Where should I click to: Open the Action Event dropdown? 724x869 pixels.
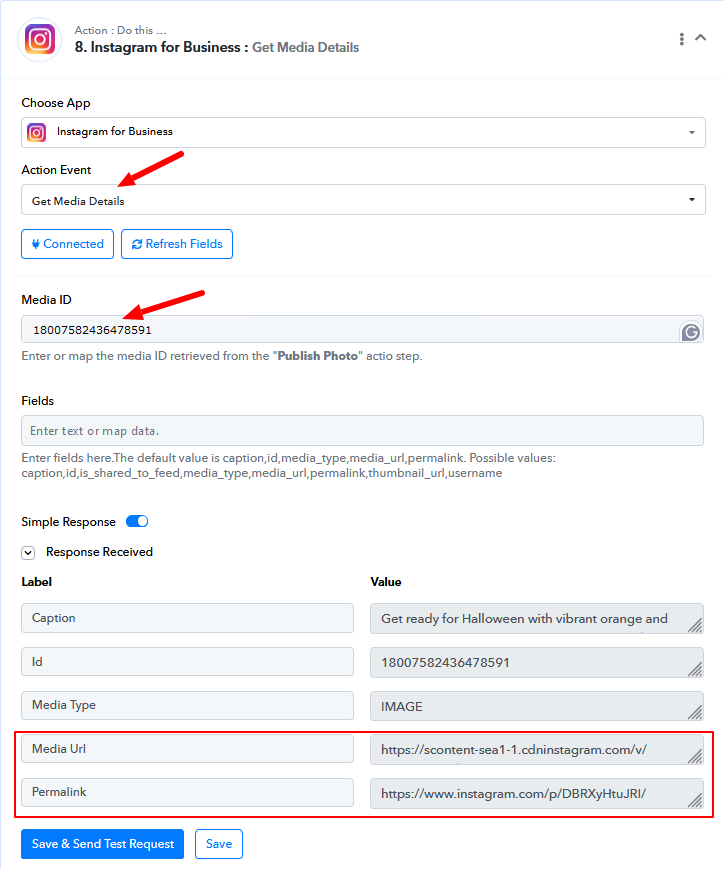tap(363, 200)
